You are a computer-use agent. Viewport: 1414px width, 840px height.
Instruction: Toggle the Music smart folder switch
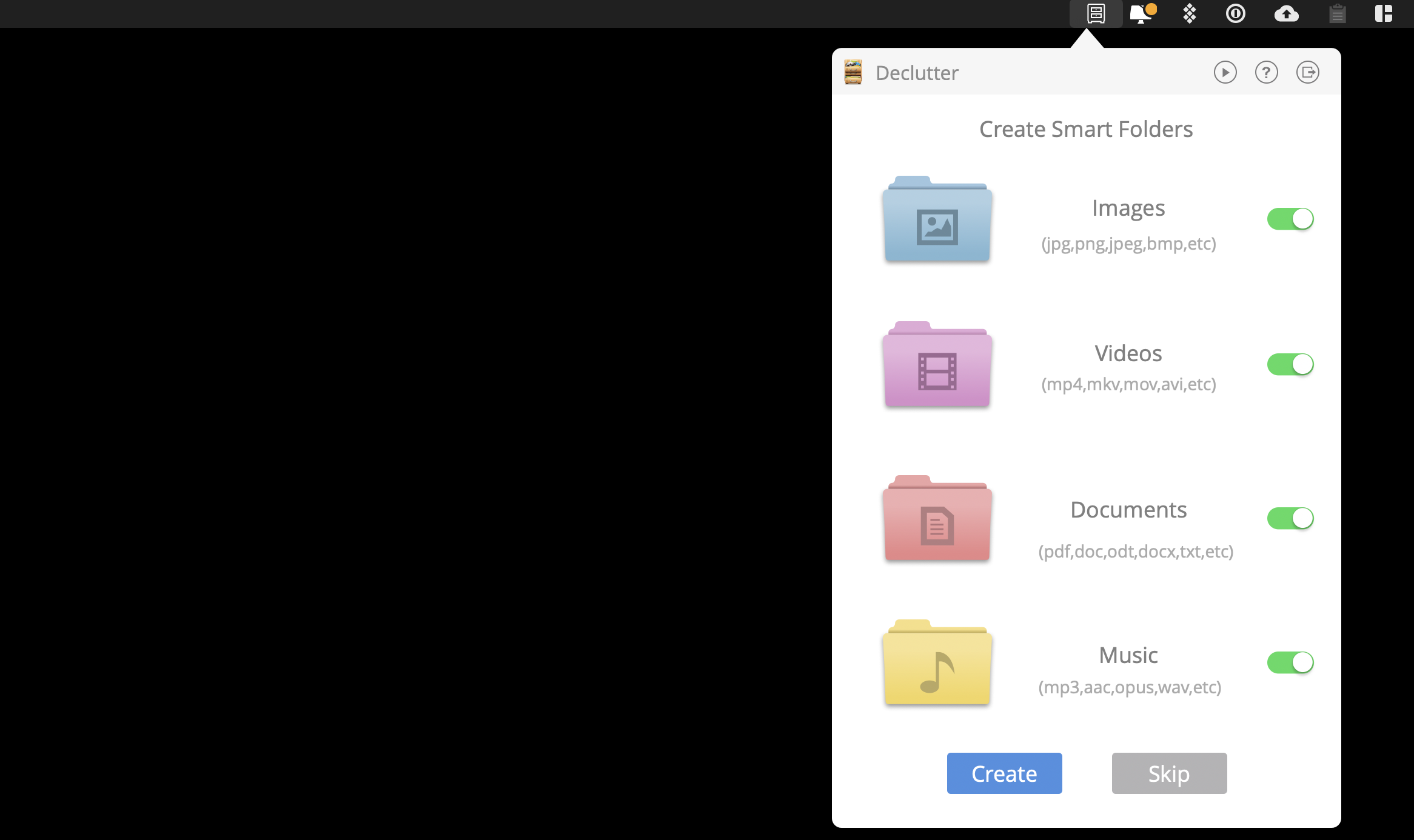click(x=1290, y=662)
